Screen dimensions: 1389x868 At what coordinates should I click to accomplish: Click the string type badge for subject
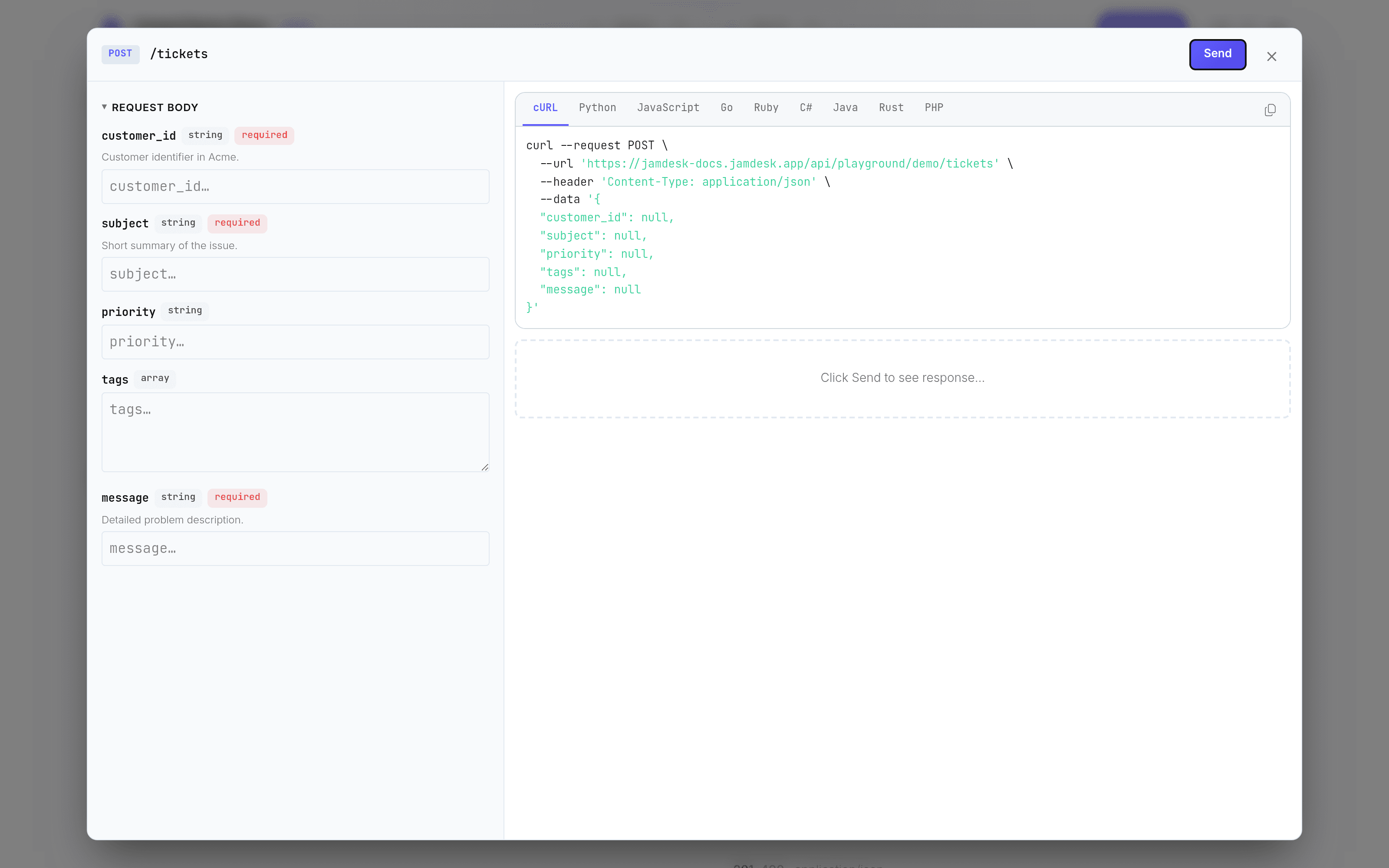click(x=178, y=224)
